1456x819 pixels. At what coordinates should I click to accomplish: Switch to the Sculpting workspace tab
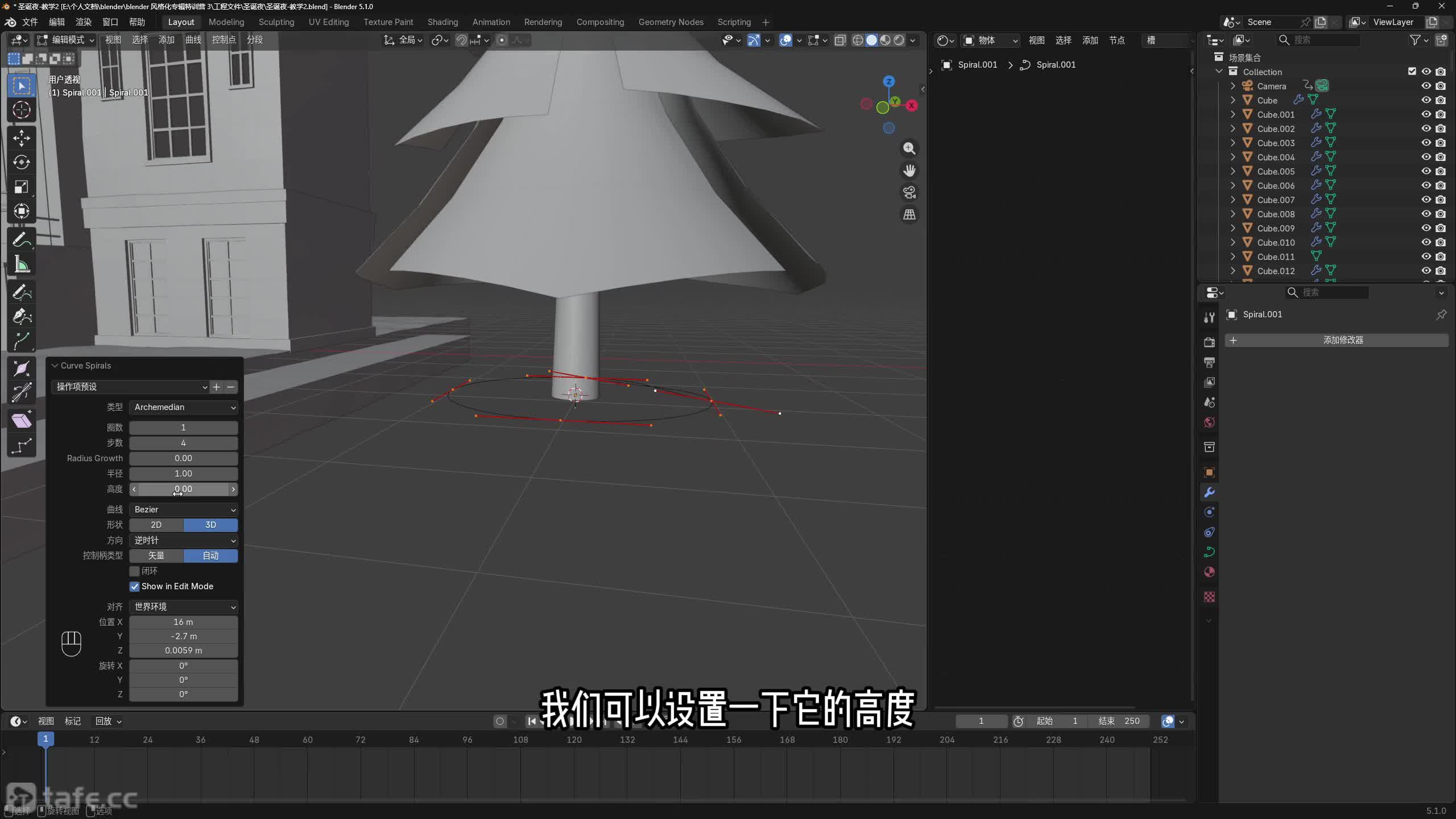[x=276, y=22]
